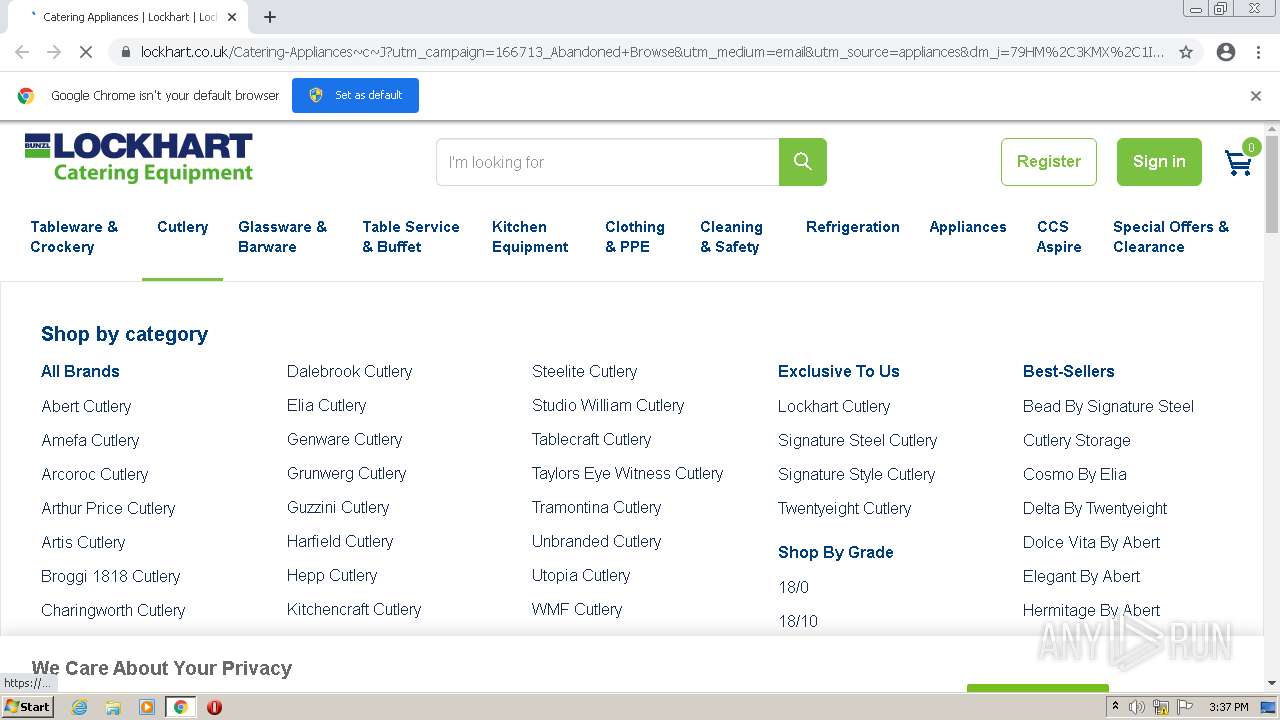This screenshot has width=1280, height=720.
Task: Open Twentyeight Cutlery link
Action: pyautogui.click(x=844, y=508)
